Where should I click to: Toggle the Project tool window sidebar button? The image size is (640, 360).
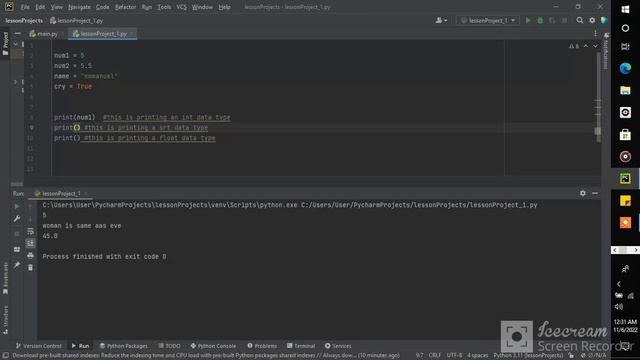click(5, 44)
